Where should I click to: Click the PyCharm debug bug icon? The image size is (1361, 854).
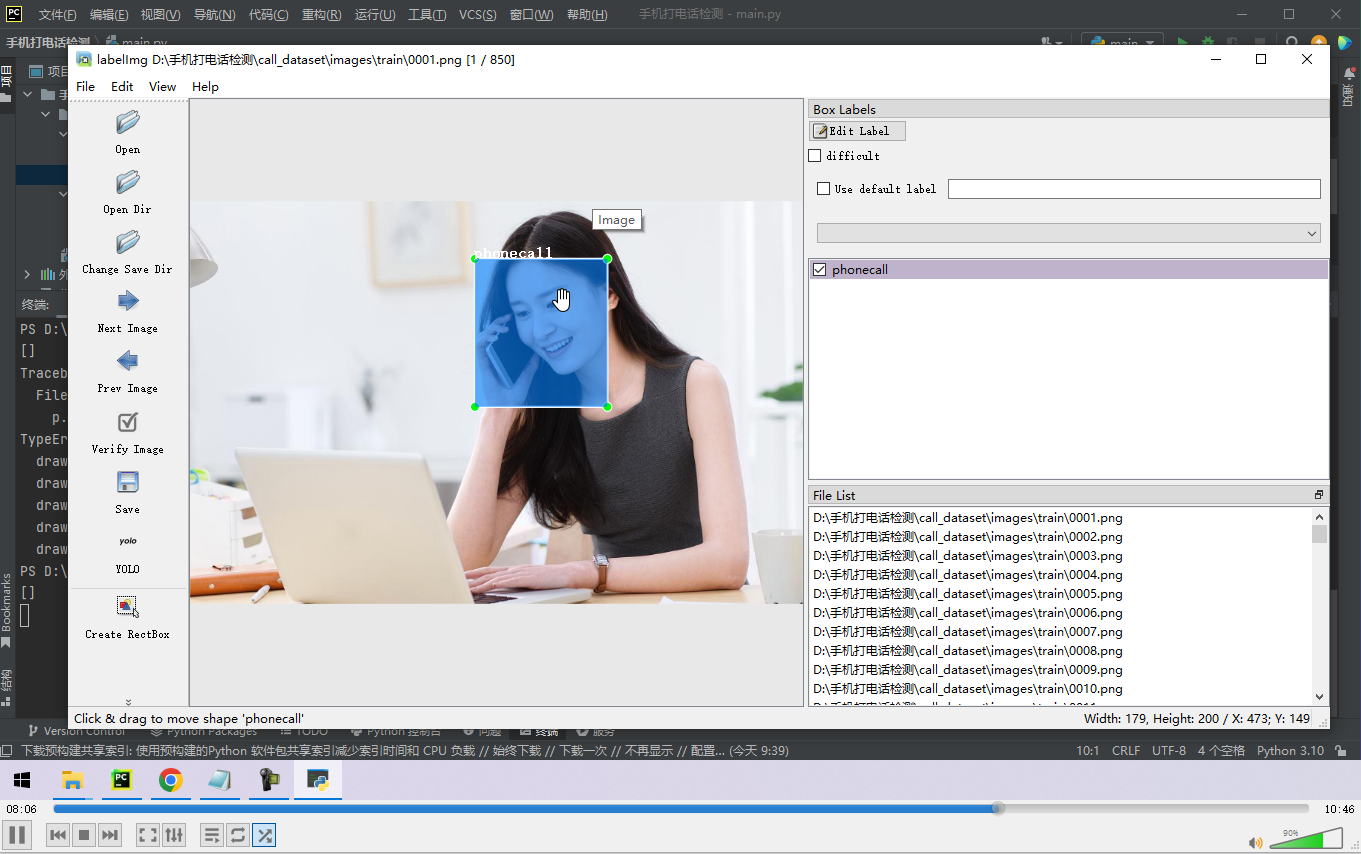pos(1208,43)
